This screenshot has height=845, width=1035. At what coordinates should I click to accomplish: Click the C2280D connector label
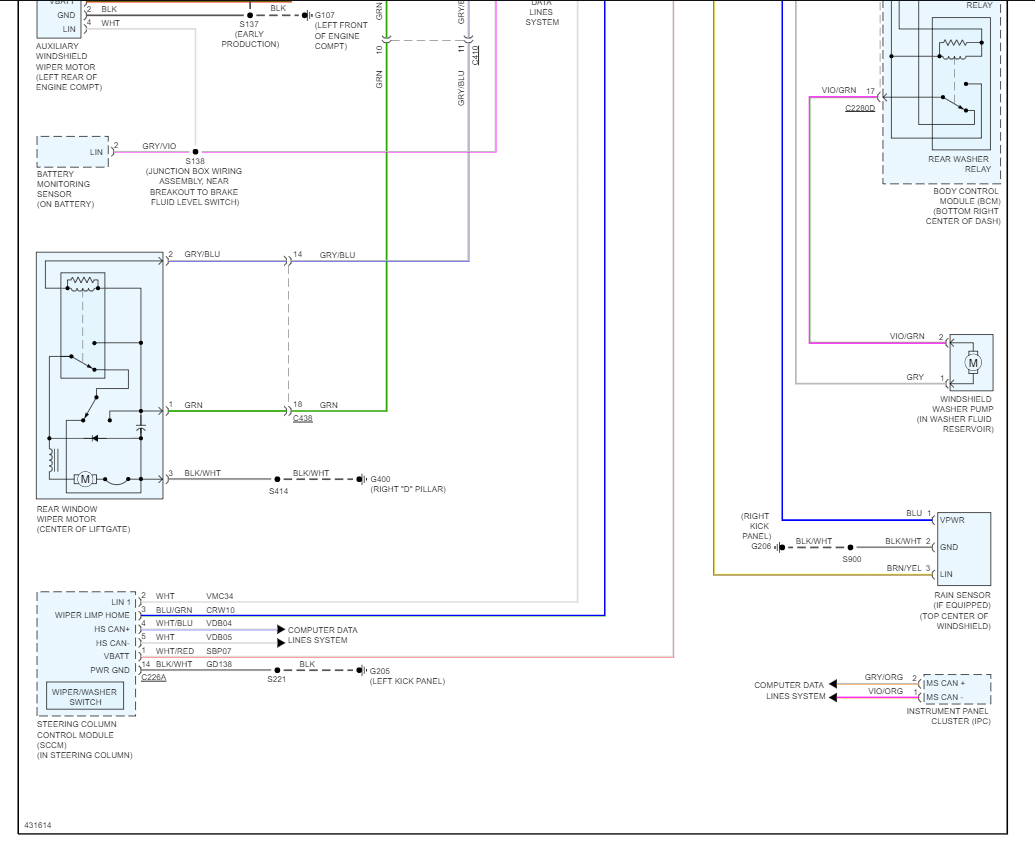pos(859,108)
